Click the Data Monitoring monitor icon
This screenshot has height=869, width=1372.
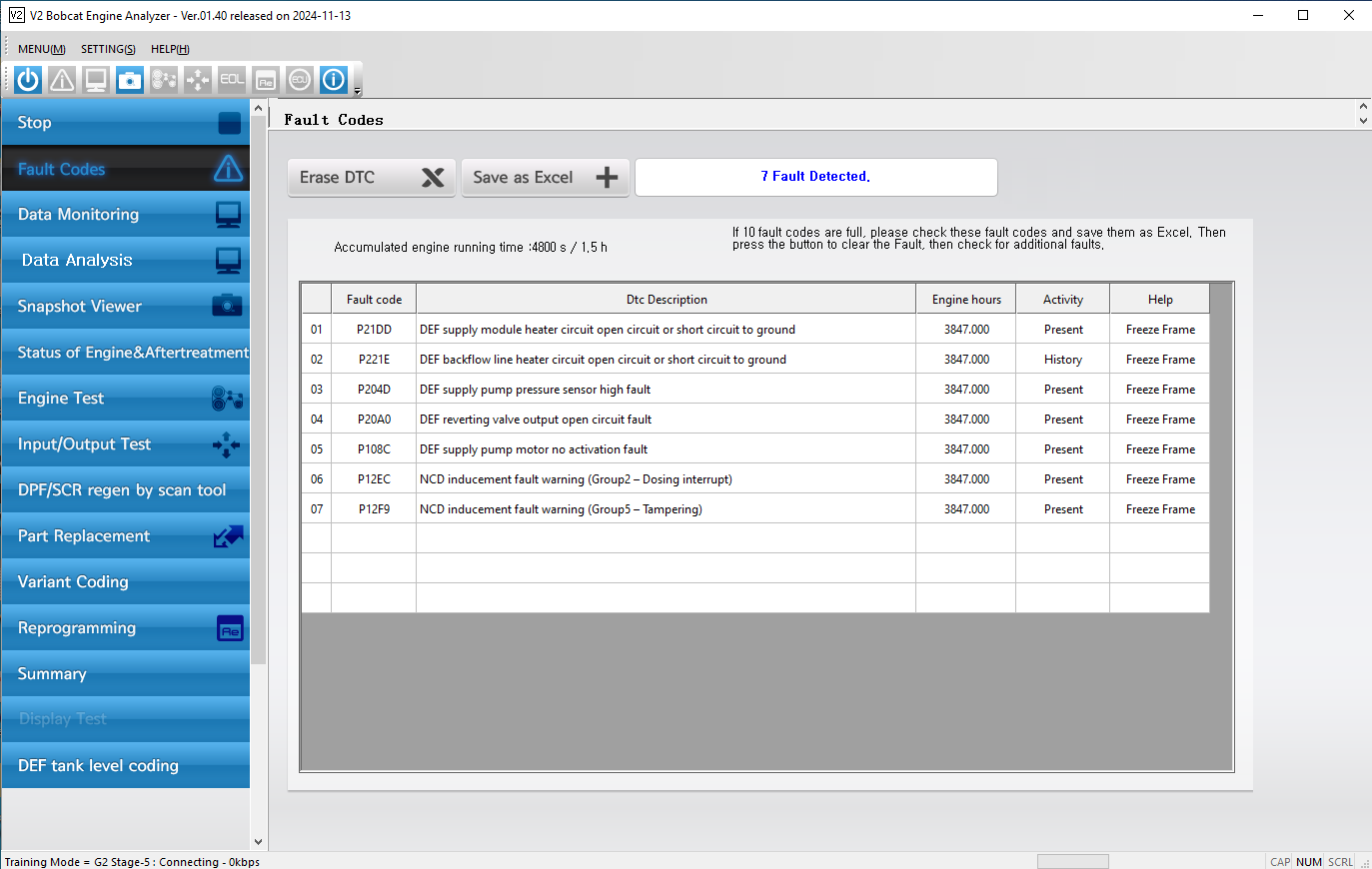pyautogui.click(x=229, y=215)
